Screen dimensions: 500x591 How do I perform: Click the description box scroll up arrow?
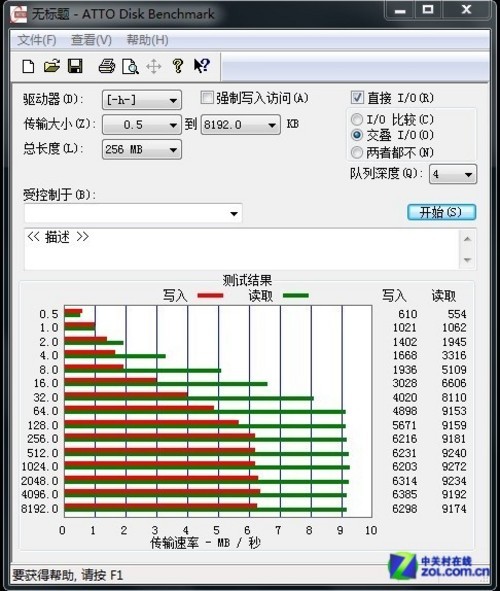coord(468,239)
